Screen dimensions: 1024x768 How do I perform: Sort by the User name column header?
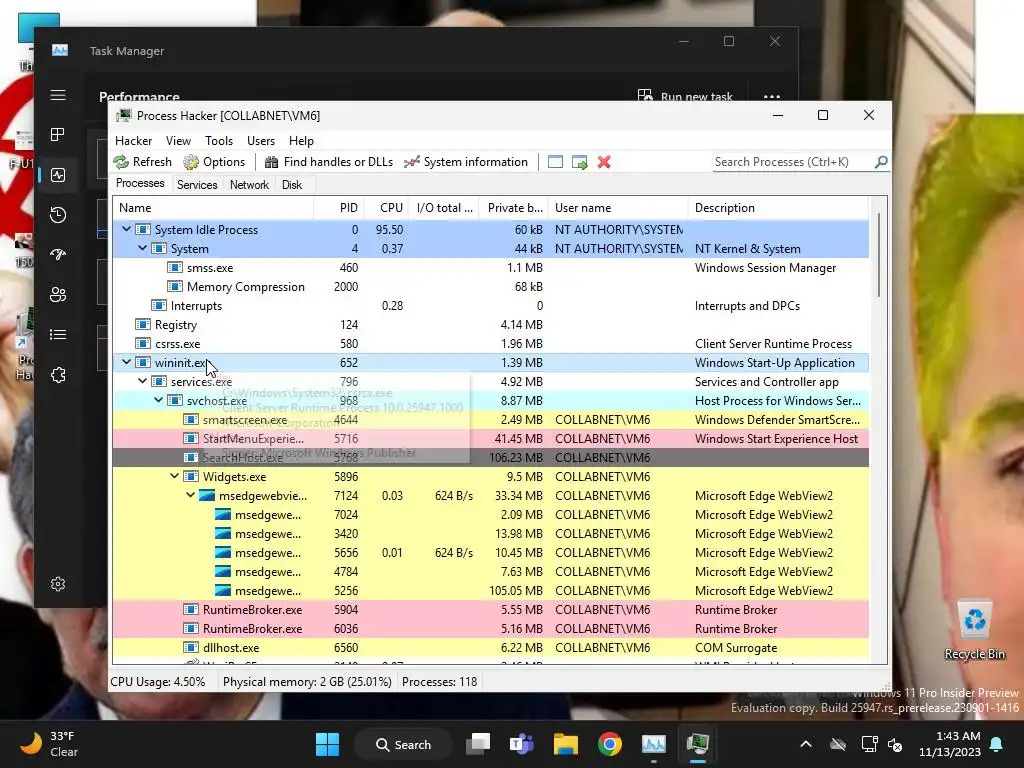(618, 208)
